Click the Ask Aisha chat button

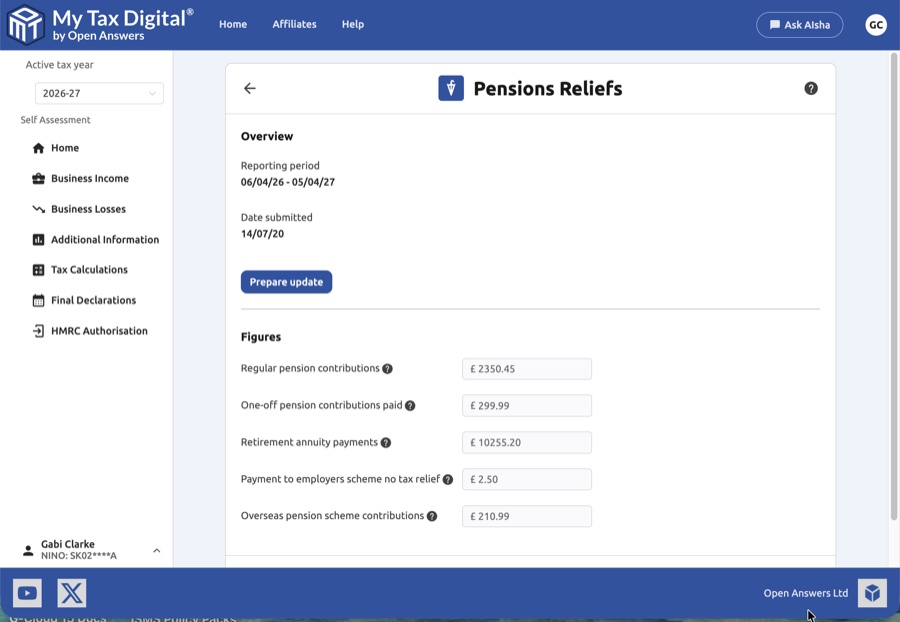pyautogui.click(x=799, y=25)
